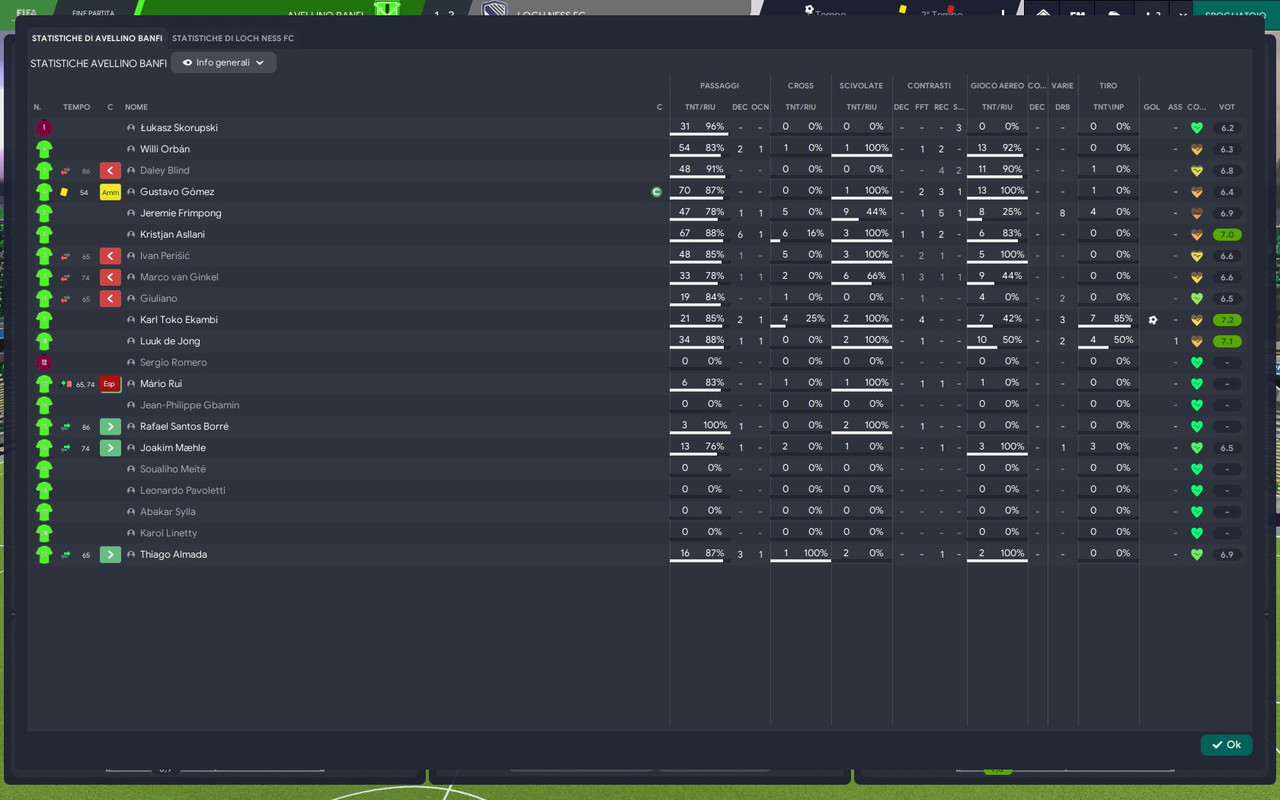1280x800 pixels.
Task: Click rating 7.0 badge for Kristjan Asllani
Action: click(x=1227, y=235)
